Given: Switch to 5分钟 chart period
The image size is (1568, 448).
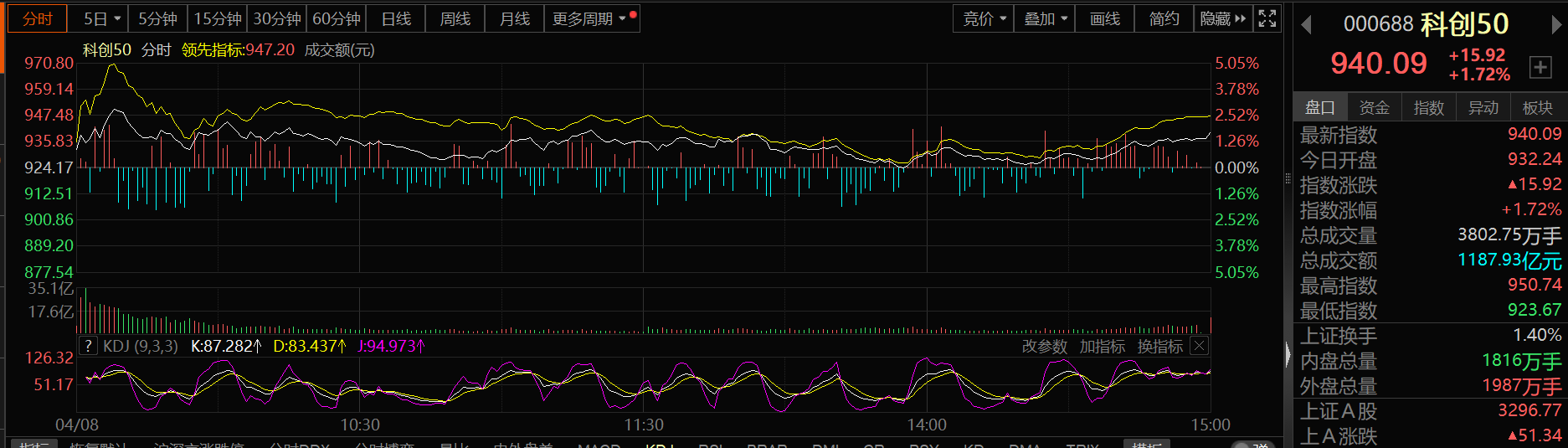Looking at the screenshot, I should pyautogui.click(x=157, y=18).
